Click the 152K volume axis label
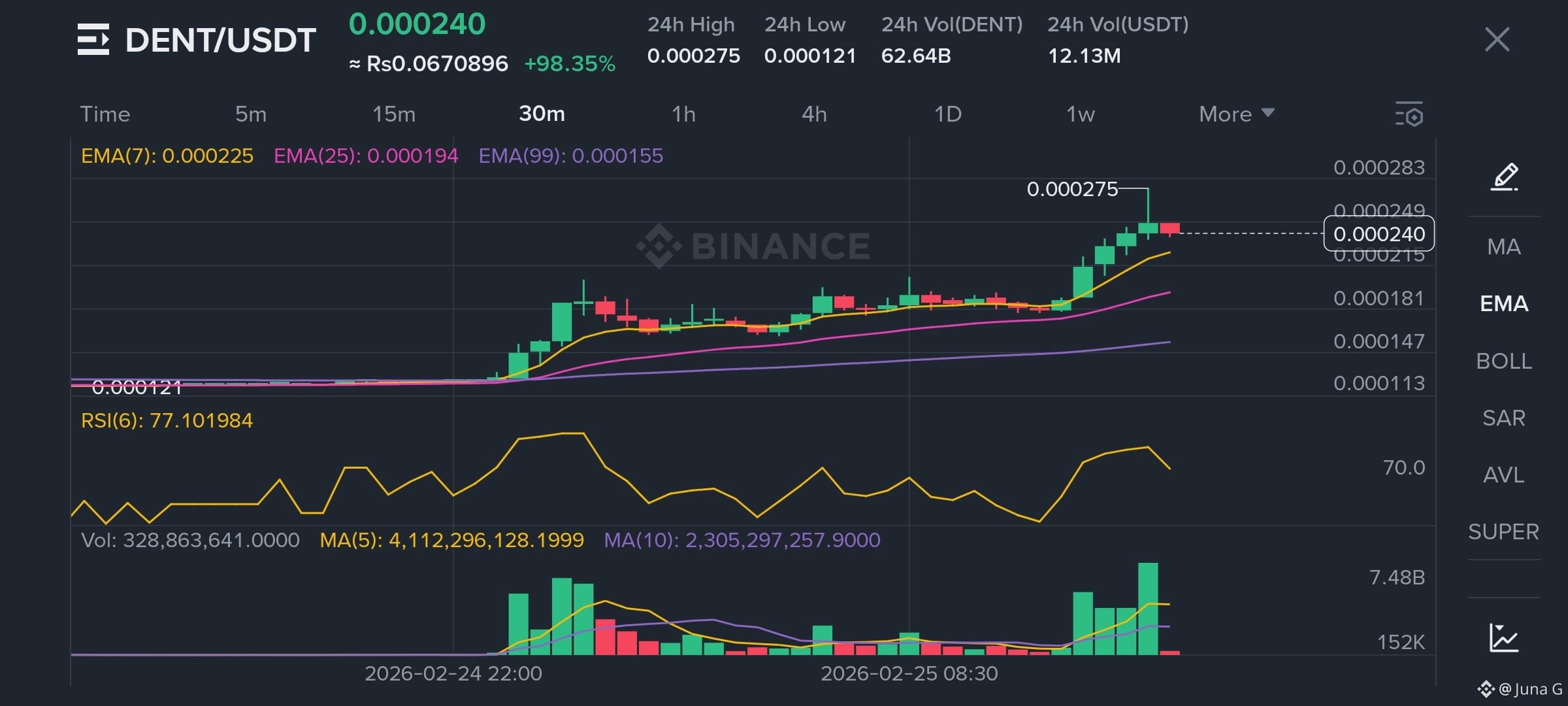The height and width of the screenshot is (706, 1568). [x=1401, y=642]
